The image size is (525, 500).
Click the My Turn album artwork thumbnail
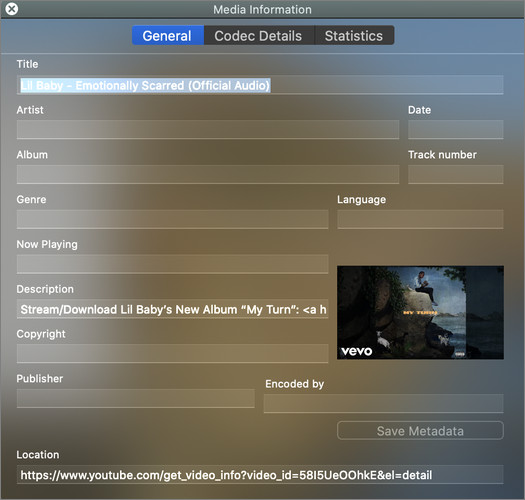(420, 312)
